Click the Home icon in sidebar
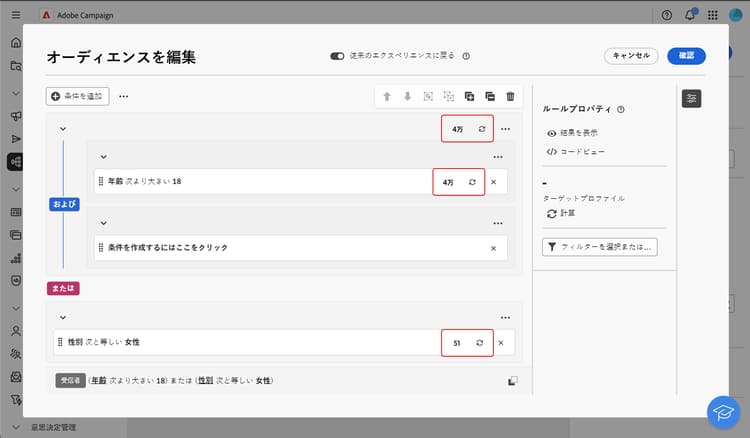 [x=16, y=43]
